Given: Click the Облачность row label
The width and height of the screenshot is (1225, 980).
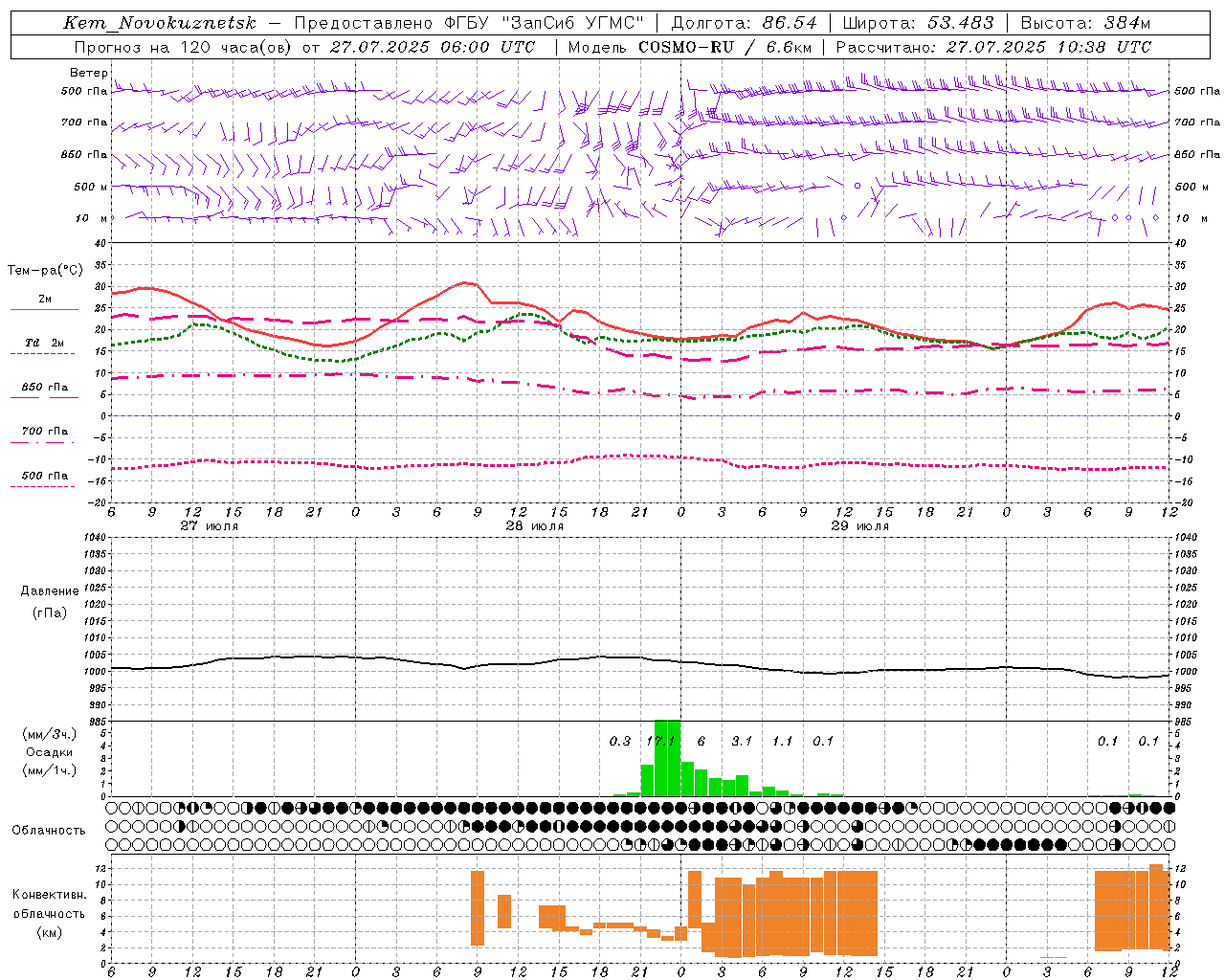Looking at the screenshot, I should [49, 830].
